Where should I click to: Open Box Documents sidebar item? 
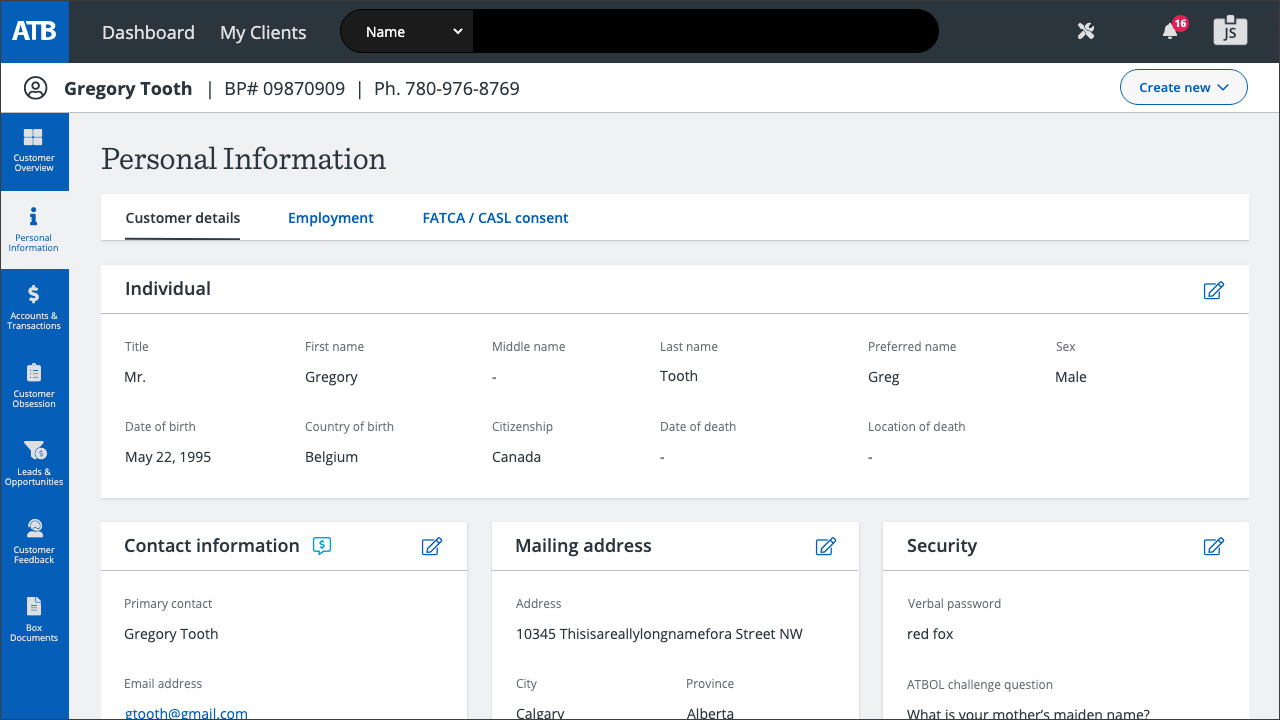coord(34,620)
